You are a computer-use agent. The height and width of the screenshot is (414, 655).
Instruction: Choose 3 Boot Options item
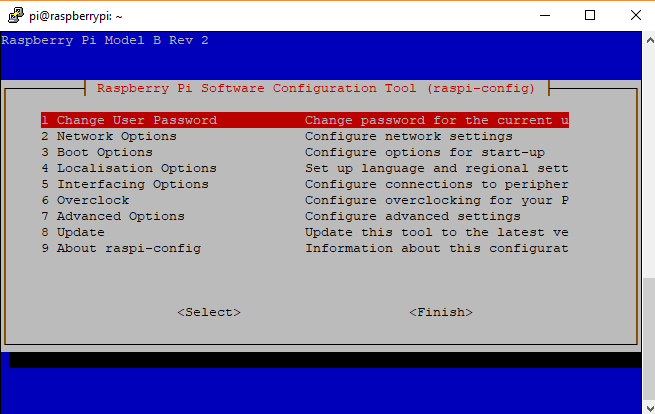point(305,152)
